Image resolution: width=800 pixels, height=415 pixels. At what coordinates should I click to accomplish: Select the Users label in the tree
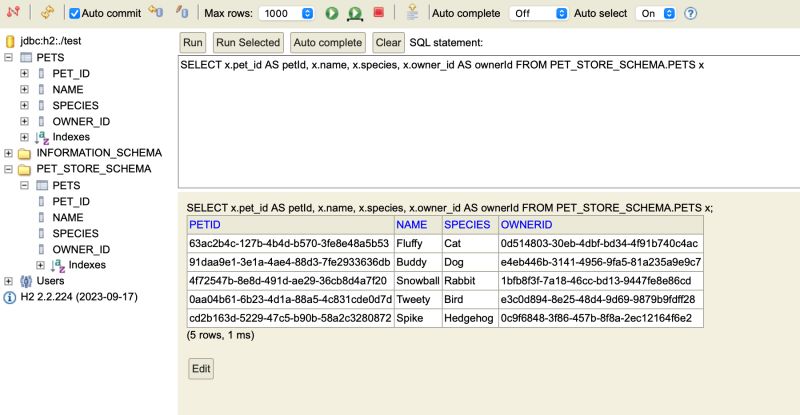[51, 281]
